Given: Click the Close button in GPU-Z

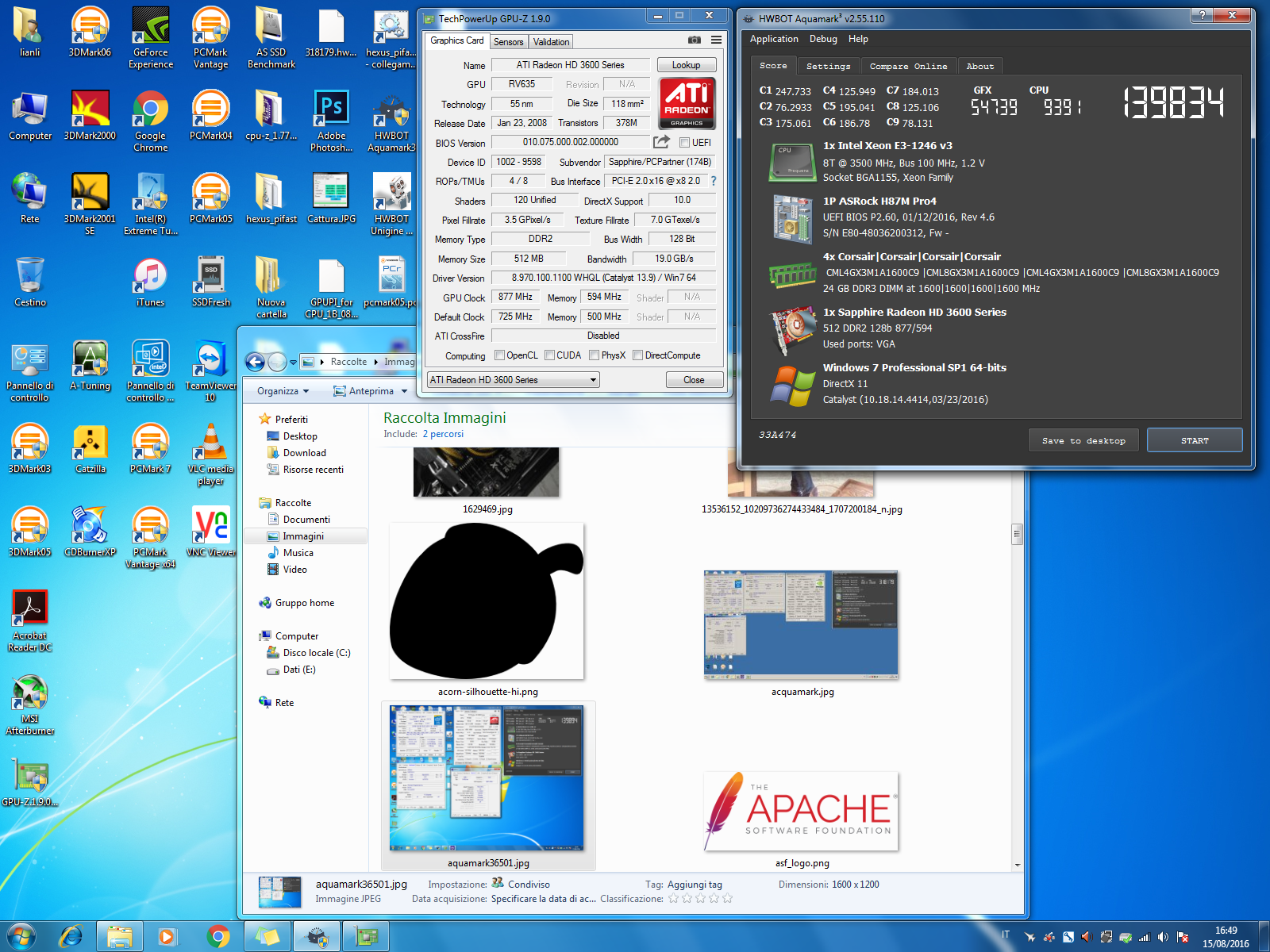Looking at the screenshot, I should click(x=694, y=380).
